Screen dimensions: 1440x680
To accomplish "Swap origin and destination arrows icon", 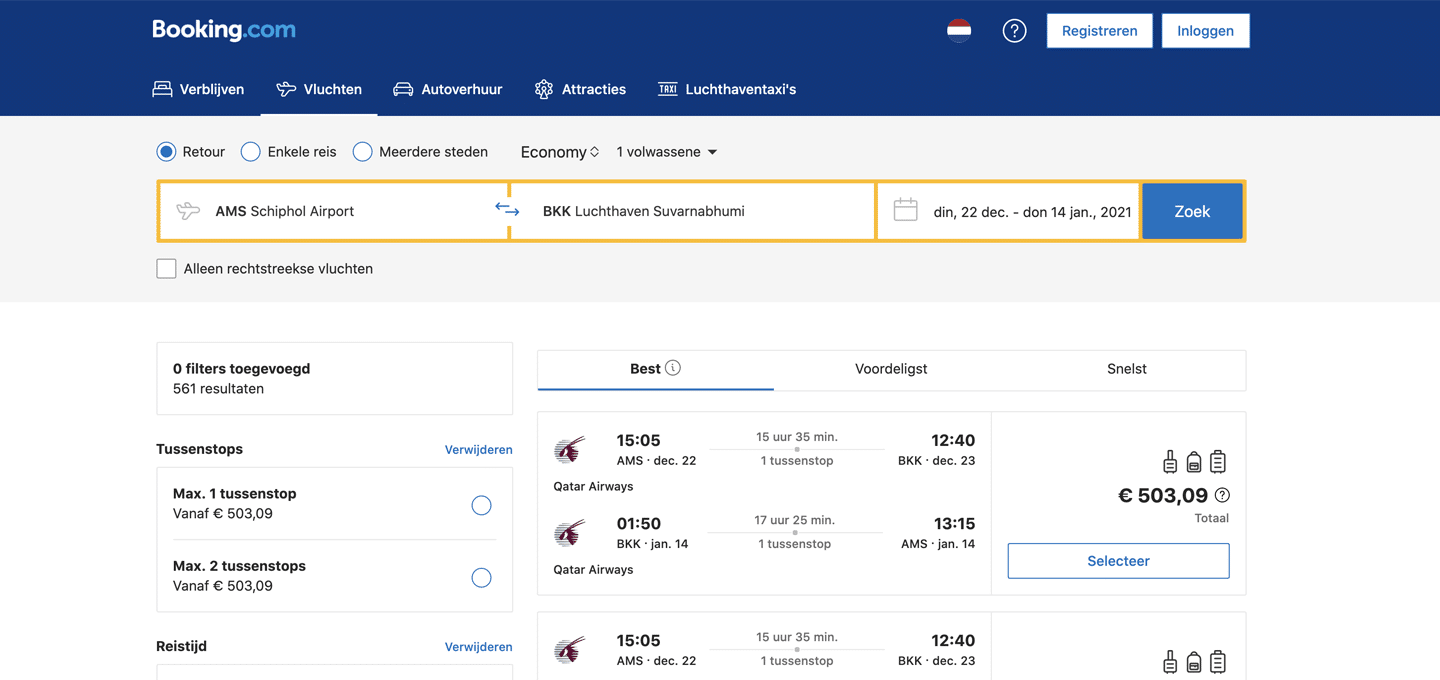I will click(507, 209).
